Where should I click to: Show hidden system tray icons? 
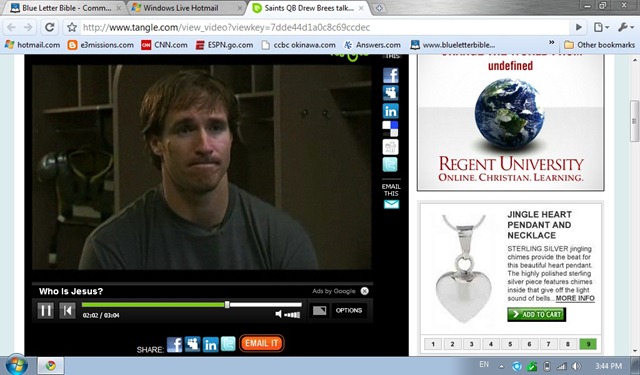501,366
